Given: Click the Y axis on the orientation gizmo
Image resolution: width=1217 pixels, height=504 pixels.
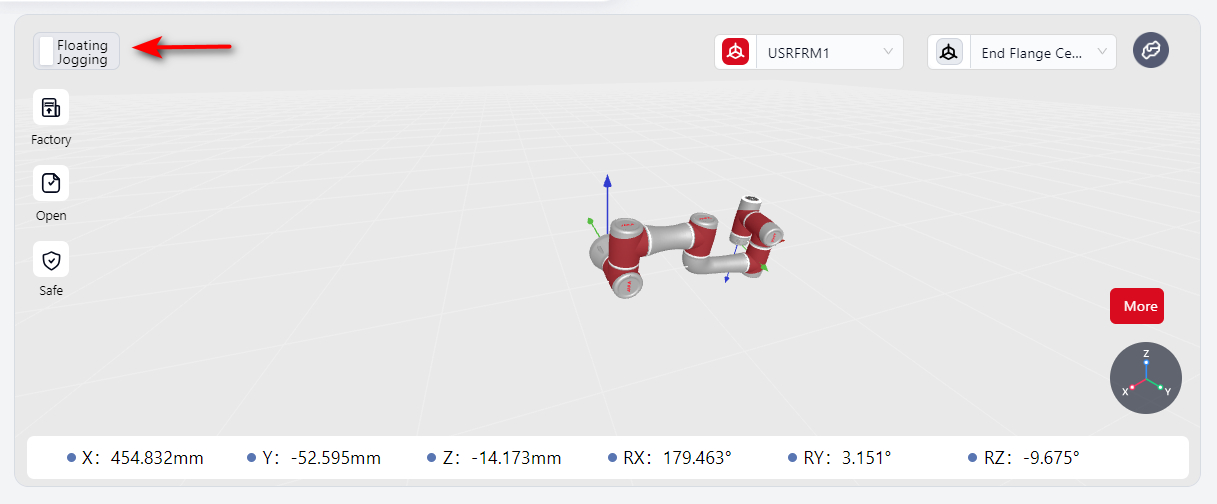Looking at the screenshot, I should tap(1165, 390).
